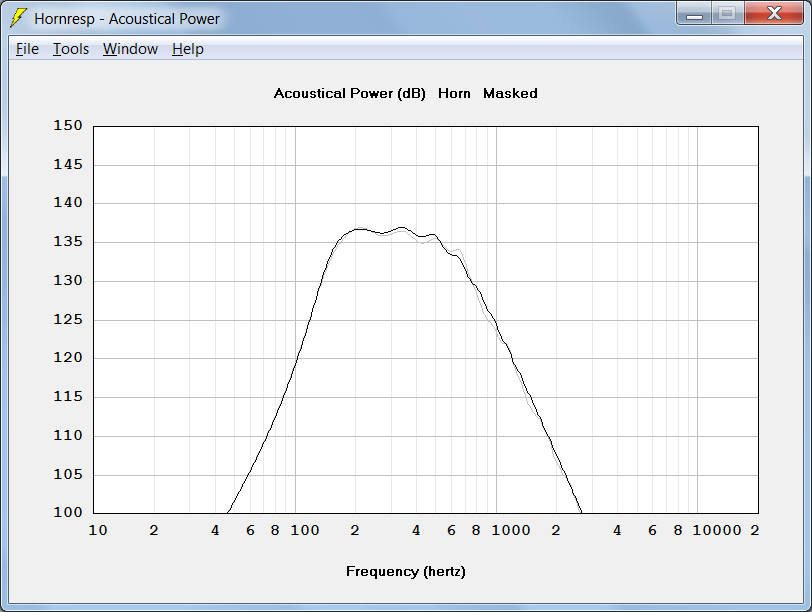Click the 10 frequency axis label

tap(98, 530)
